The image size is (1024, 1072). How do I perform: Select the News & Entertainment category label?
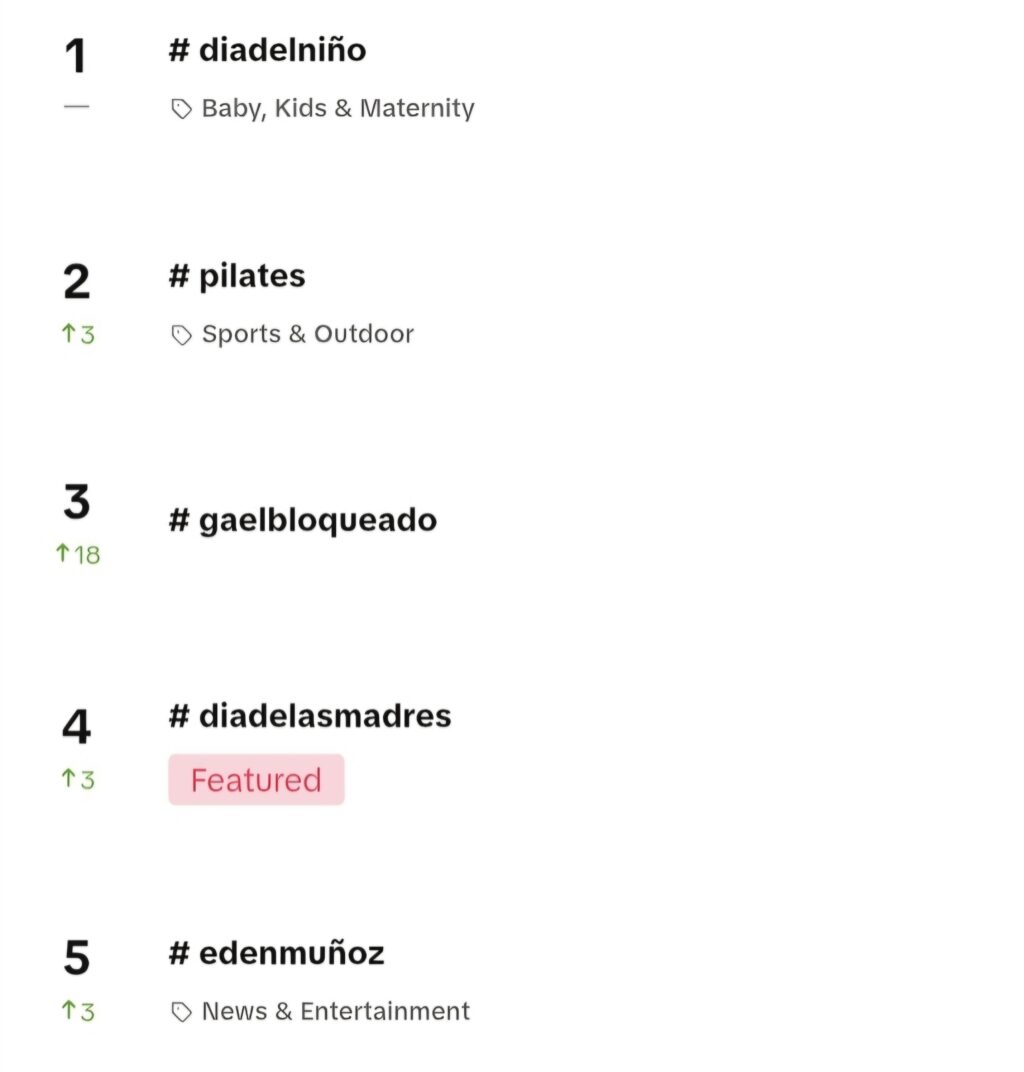pos(336,1011)
